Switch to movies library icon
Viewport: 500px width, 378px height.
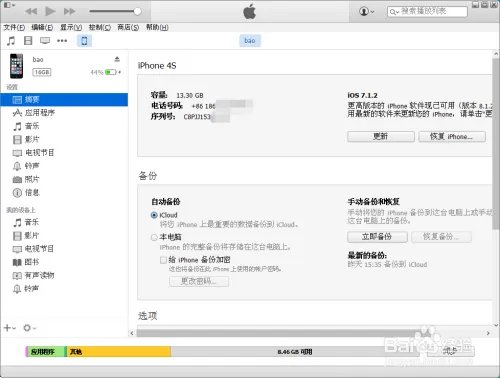tap(28, 41)
